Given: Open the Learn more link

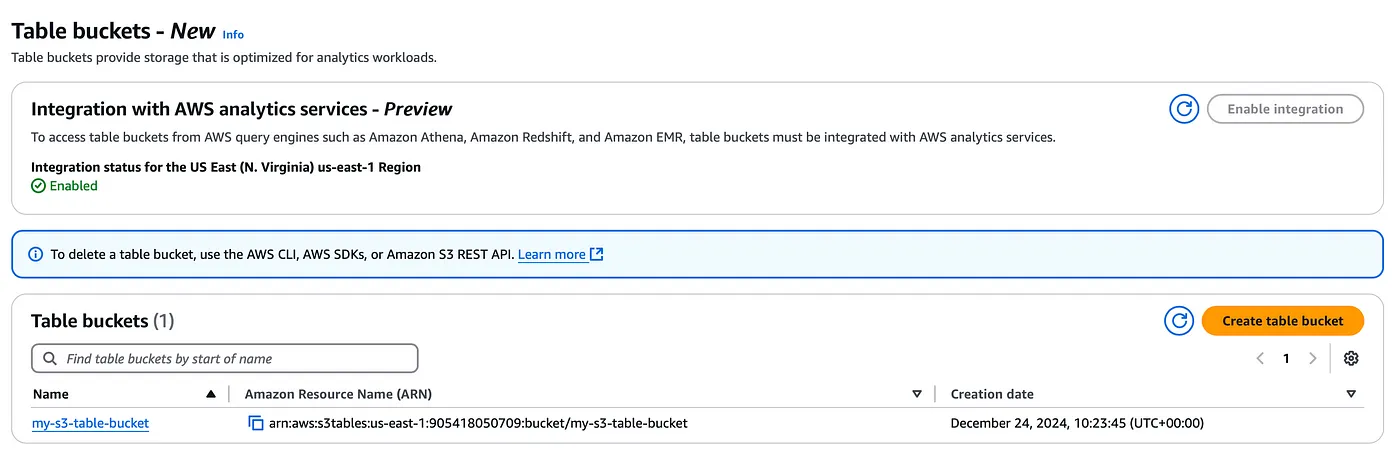Looking at the screenshot, I should pyautogui.click(x=552, y=254).
